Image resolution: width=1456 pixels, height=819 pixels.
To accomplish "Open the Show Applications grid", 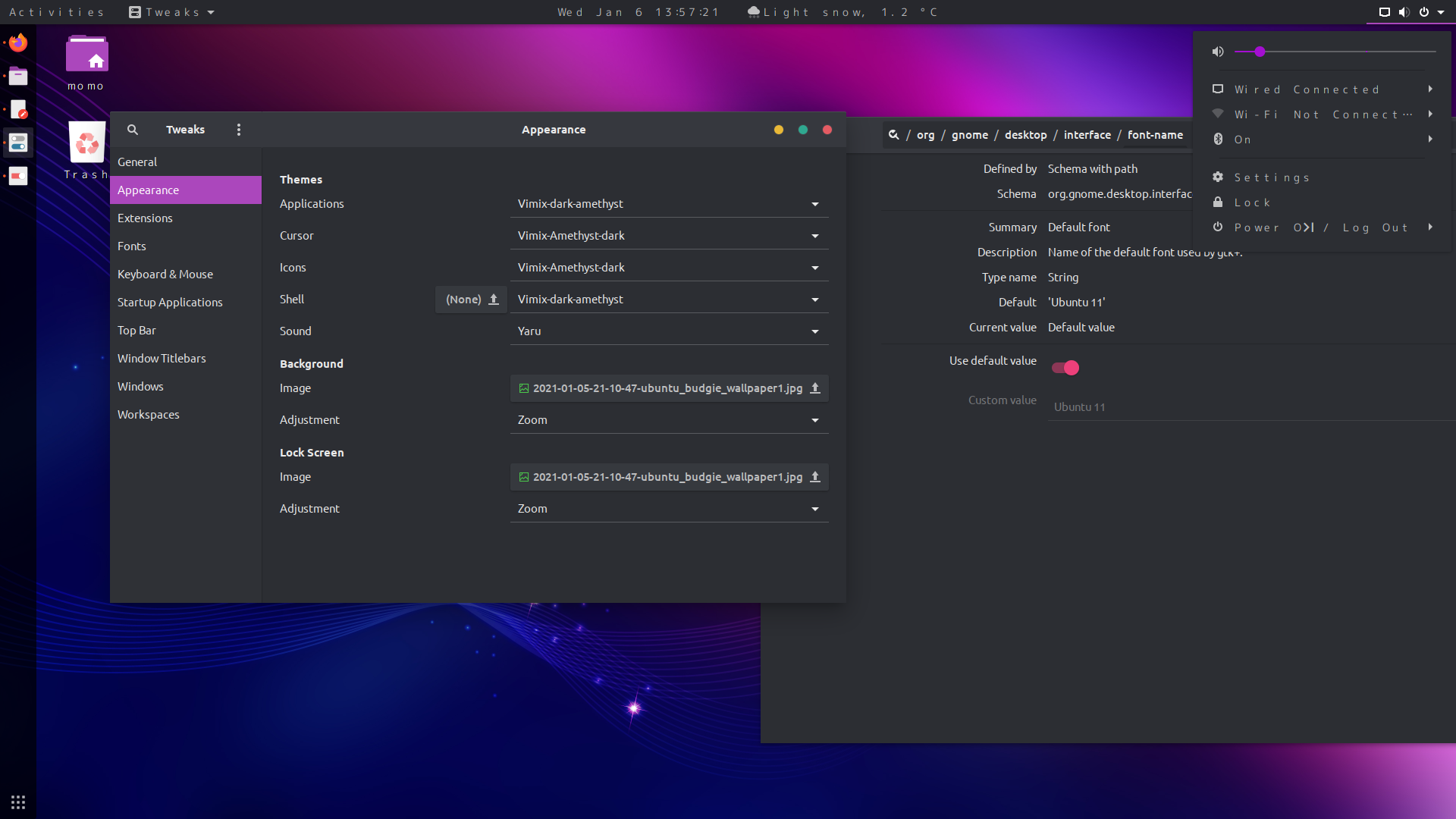I will (17, 802).
